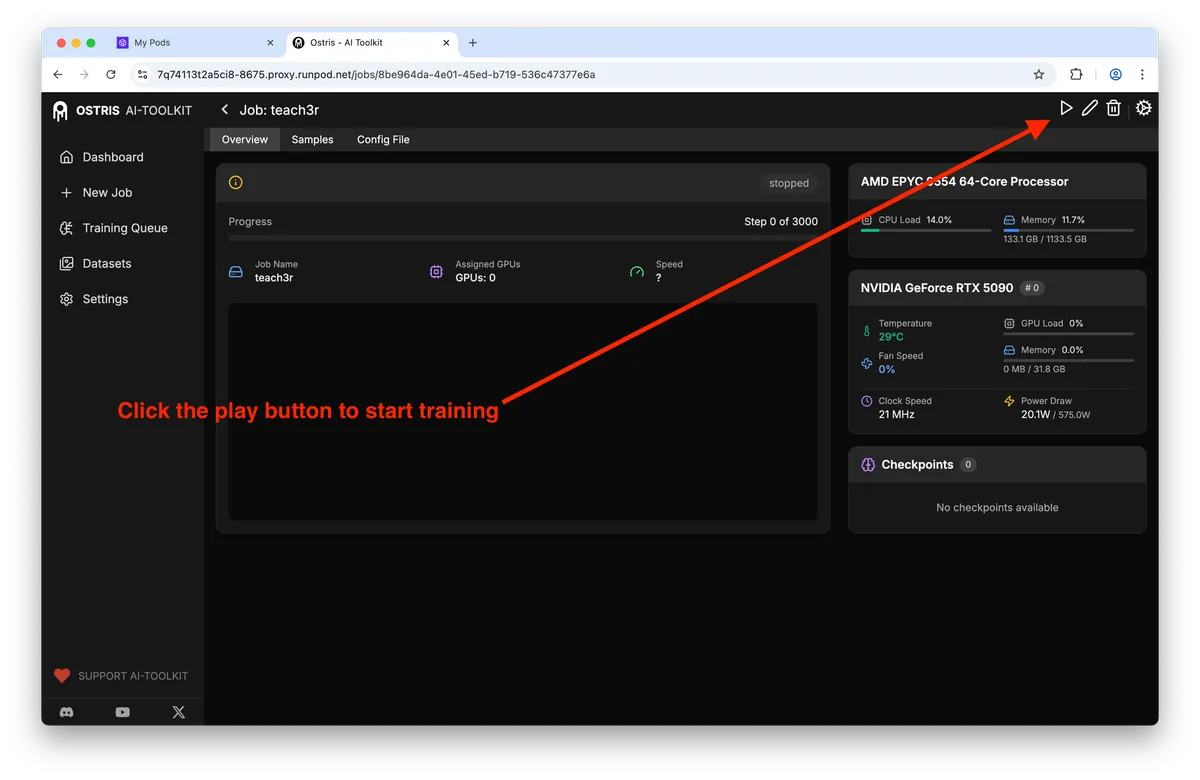Click the CPU Load bar
1200x780 pixels.
926,230
